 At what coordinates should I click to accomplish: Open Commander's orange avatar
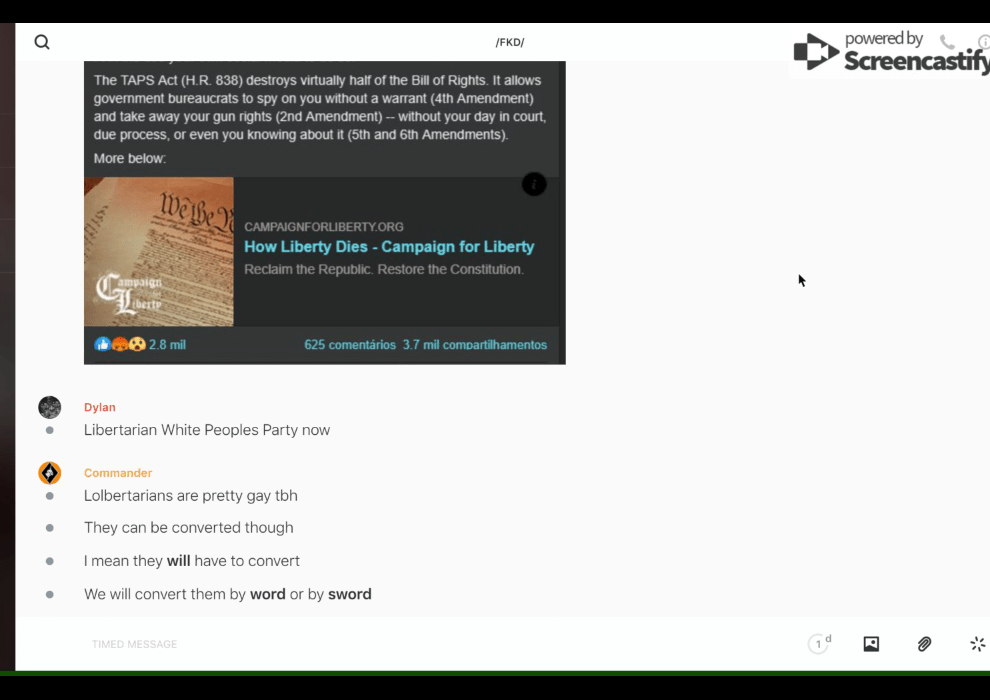(x=50, y=473)
